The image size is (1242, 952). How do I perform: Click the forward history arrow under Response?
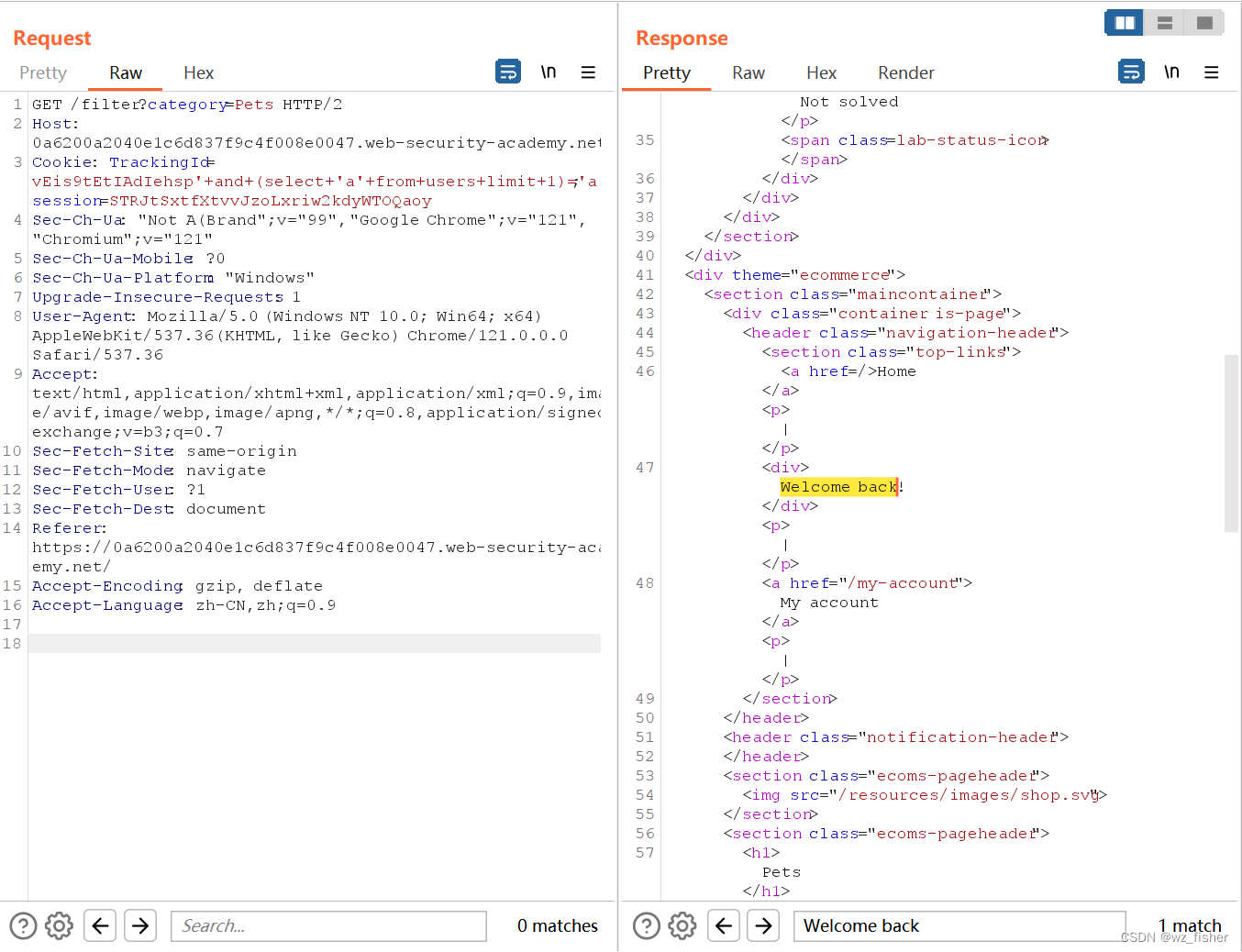763,925
